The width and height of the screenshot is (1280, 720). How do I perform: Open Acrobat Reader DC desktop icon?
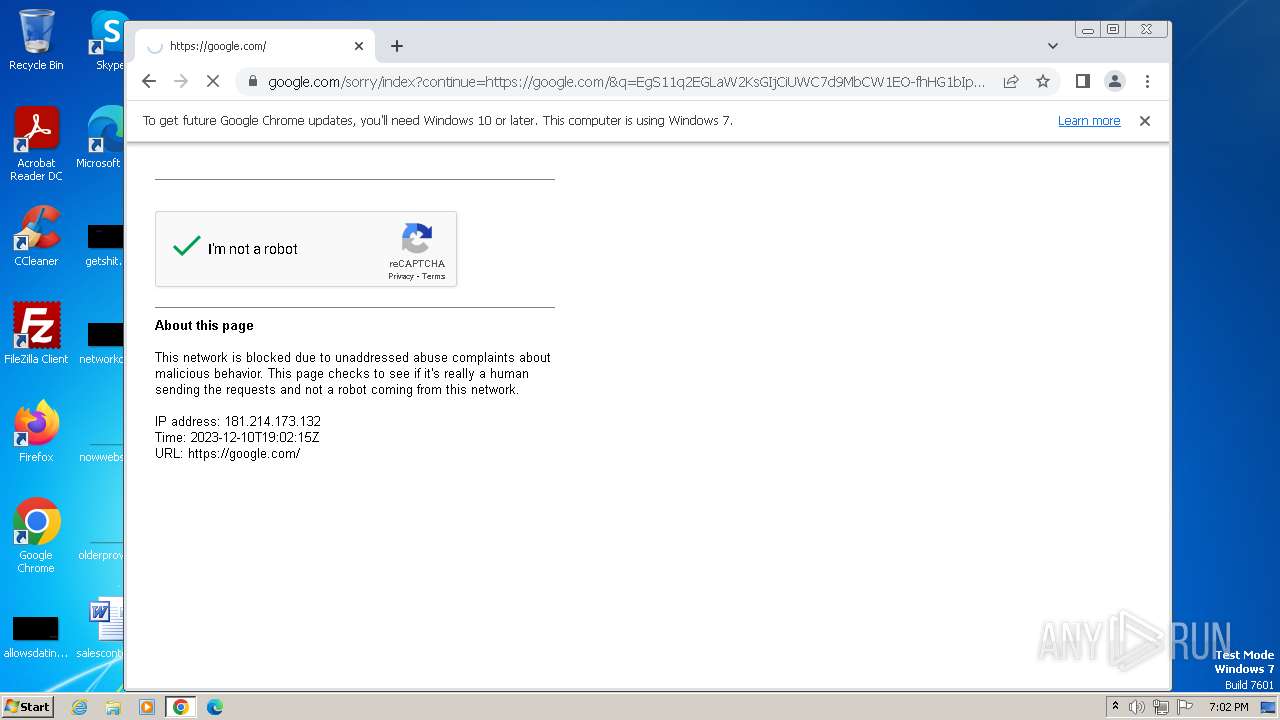36,144
